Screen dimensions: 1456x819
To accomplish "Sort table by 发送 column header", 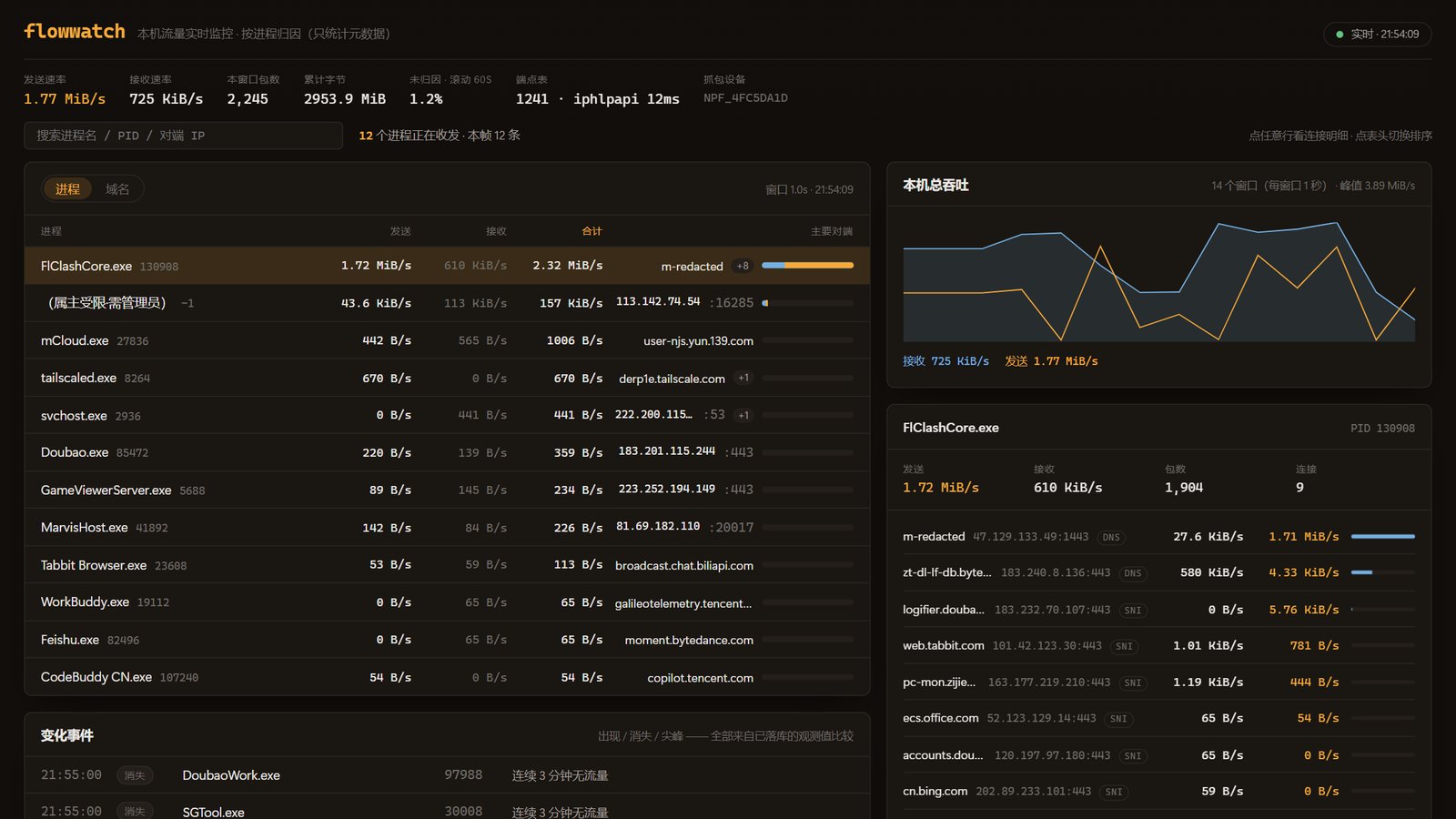I will (x=400, y=231).
